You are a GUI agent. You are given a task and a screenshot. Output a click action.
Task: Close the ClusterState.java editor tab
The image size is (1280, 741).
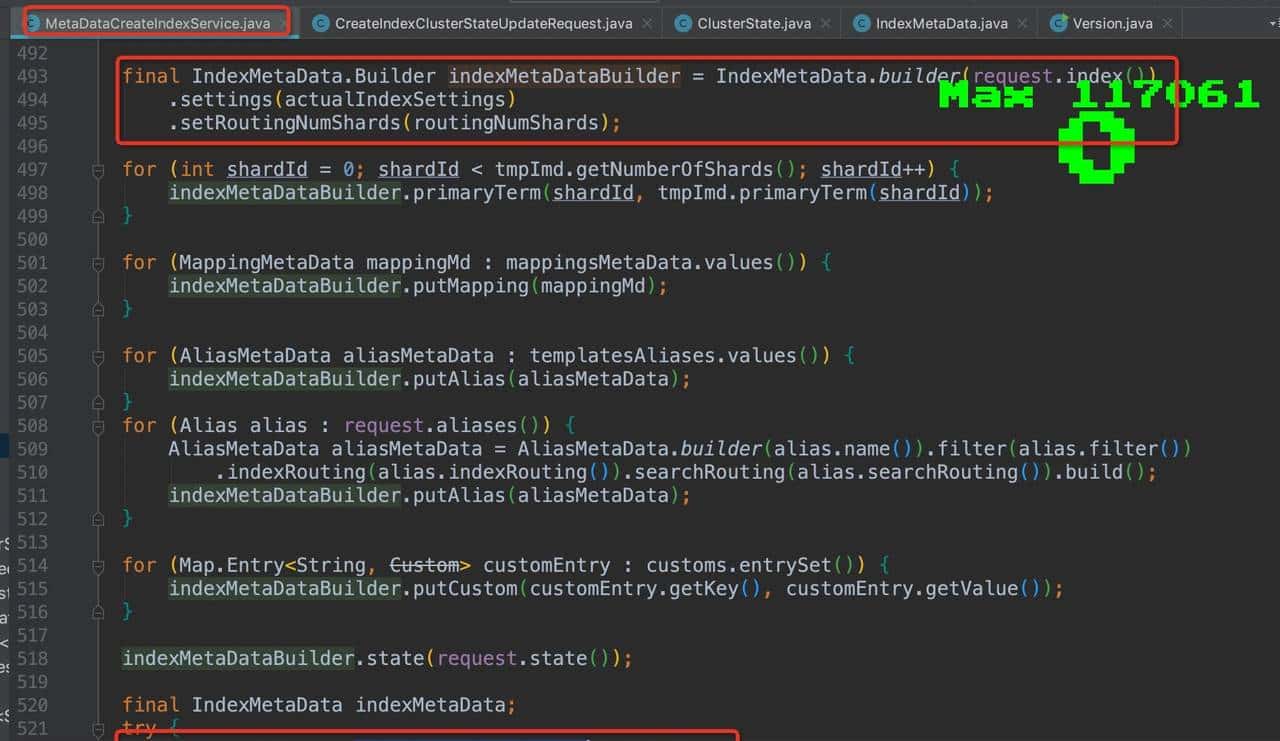tap(826, 23)
